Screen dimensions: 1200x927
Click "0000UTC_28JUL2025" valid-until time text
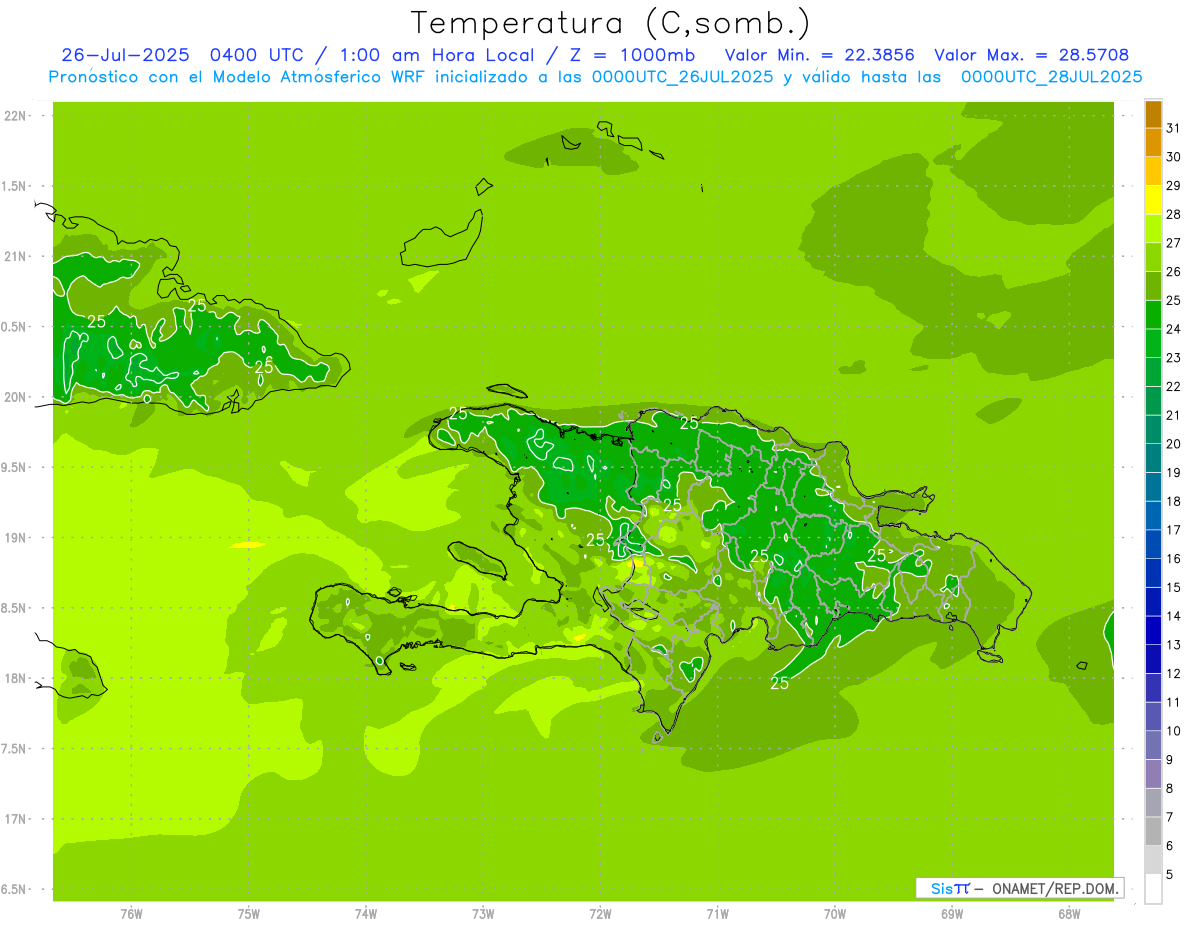1051,77
